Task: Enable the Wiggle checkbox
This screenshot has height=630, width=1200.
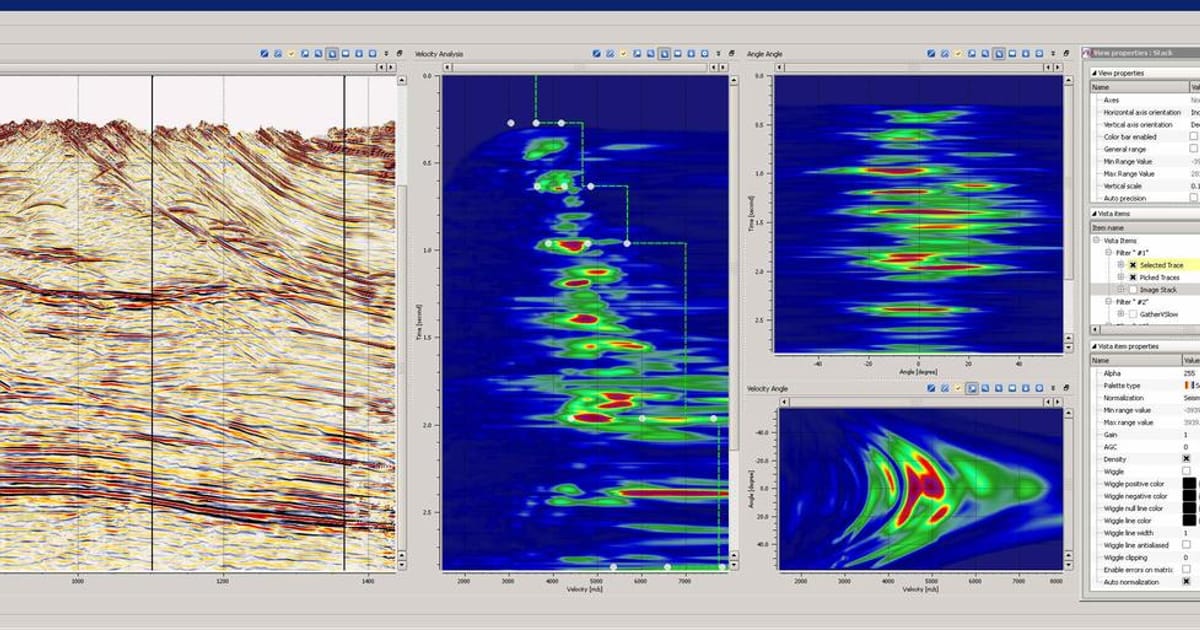Action: 1187,470
